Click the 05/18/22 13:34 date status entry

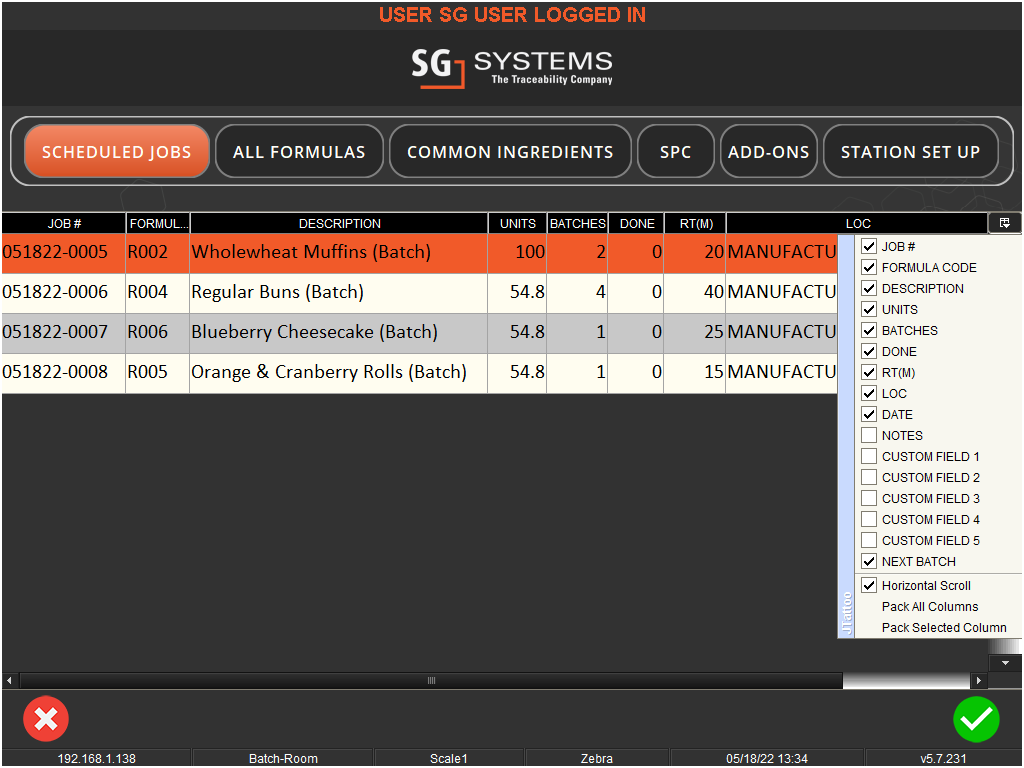[767, 758]
